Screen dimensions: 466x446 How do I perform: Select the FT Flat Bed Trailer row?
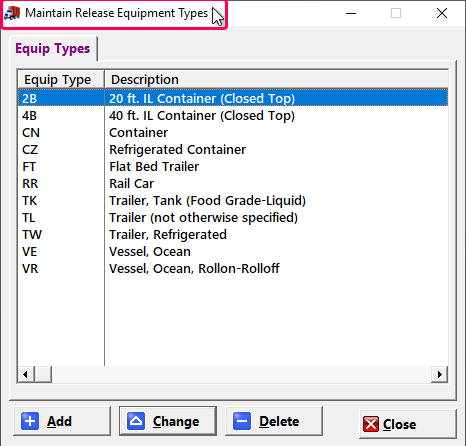point(233,166)
